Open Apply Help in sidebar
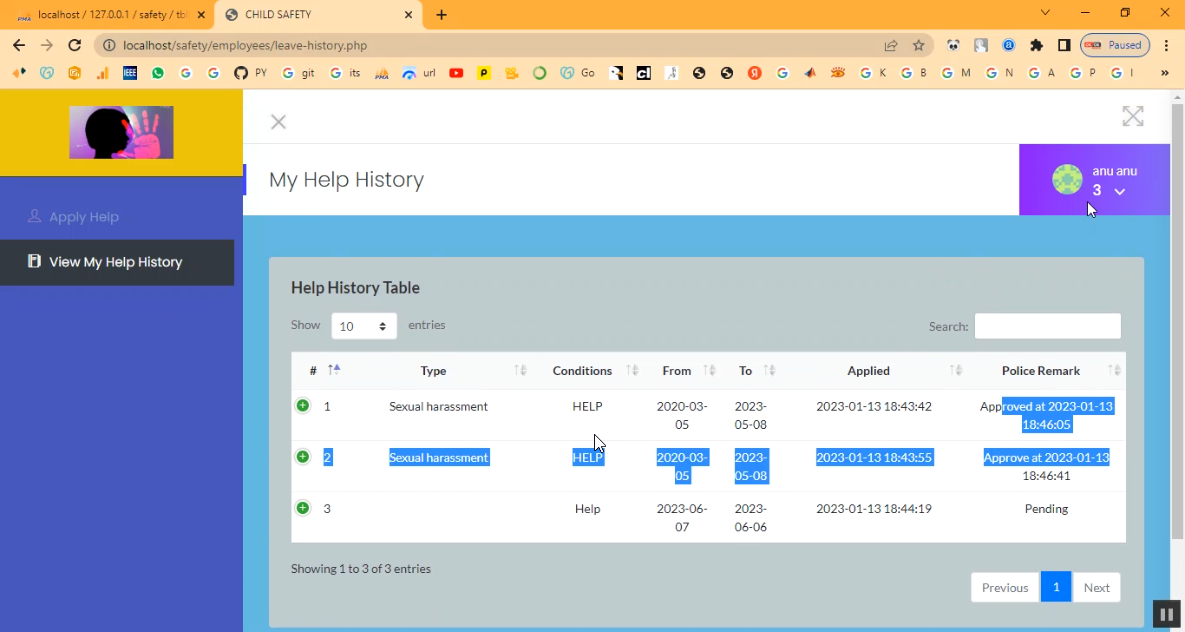 tap(84, 217)
